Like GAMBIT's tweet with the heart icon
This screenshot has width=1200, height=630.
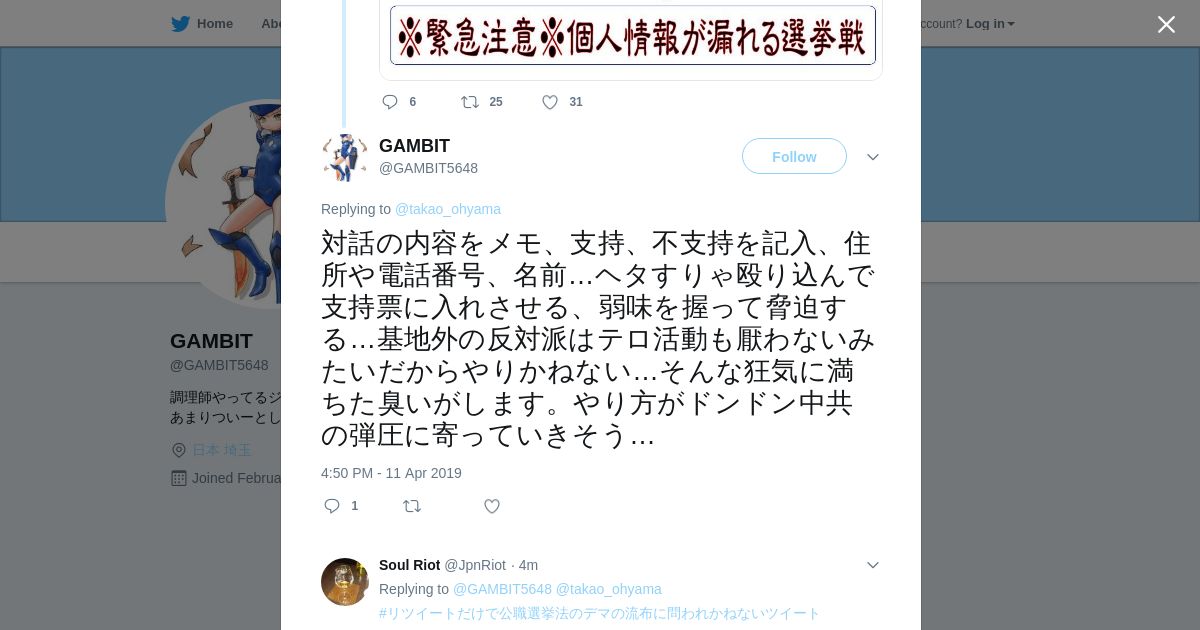tap(492, 506)
